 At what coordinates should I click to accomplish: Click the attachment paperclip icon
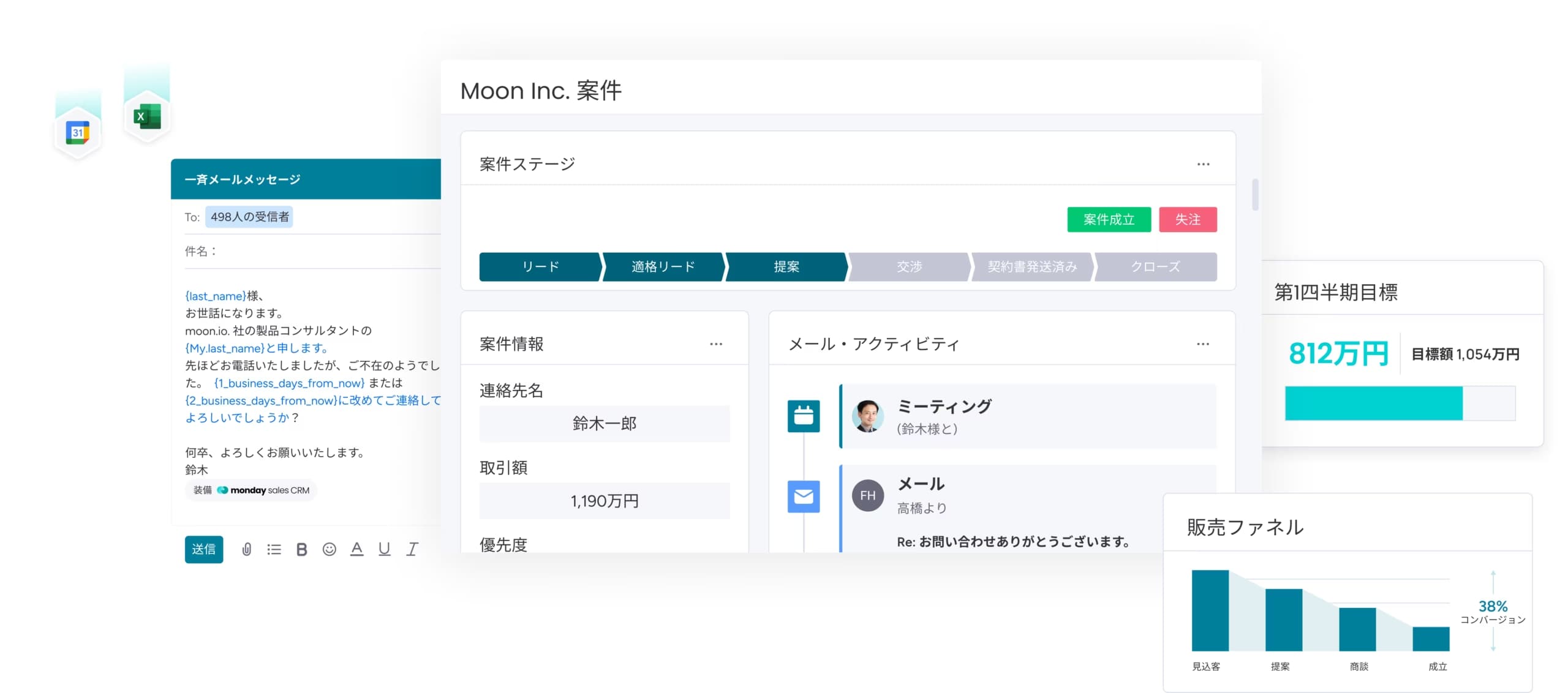246,549
